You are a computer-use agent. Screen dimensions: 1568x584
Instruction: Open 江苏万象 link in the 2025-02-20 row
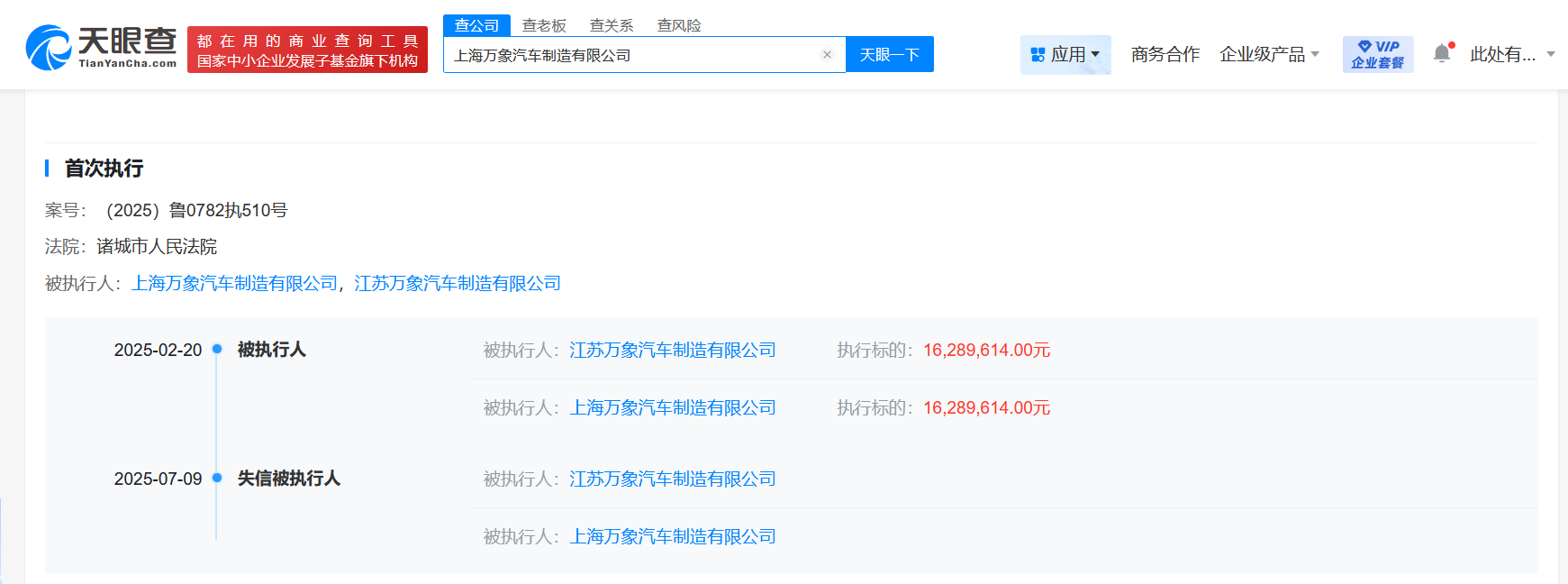click(673, 350)
